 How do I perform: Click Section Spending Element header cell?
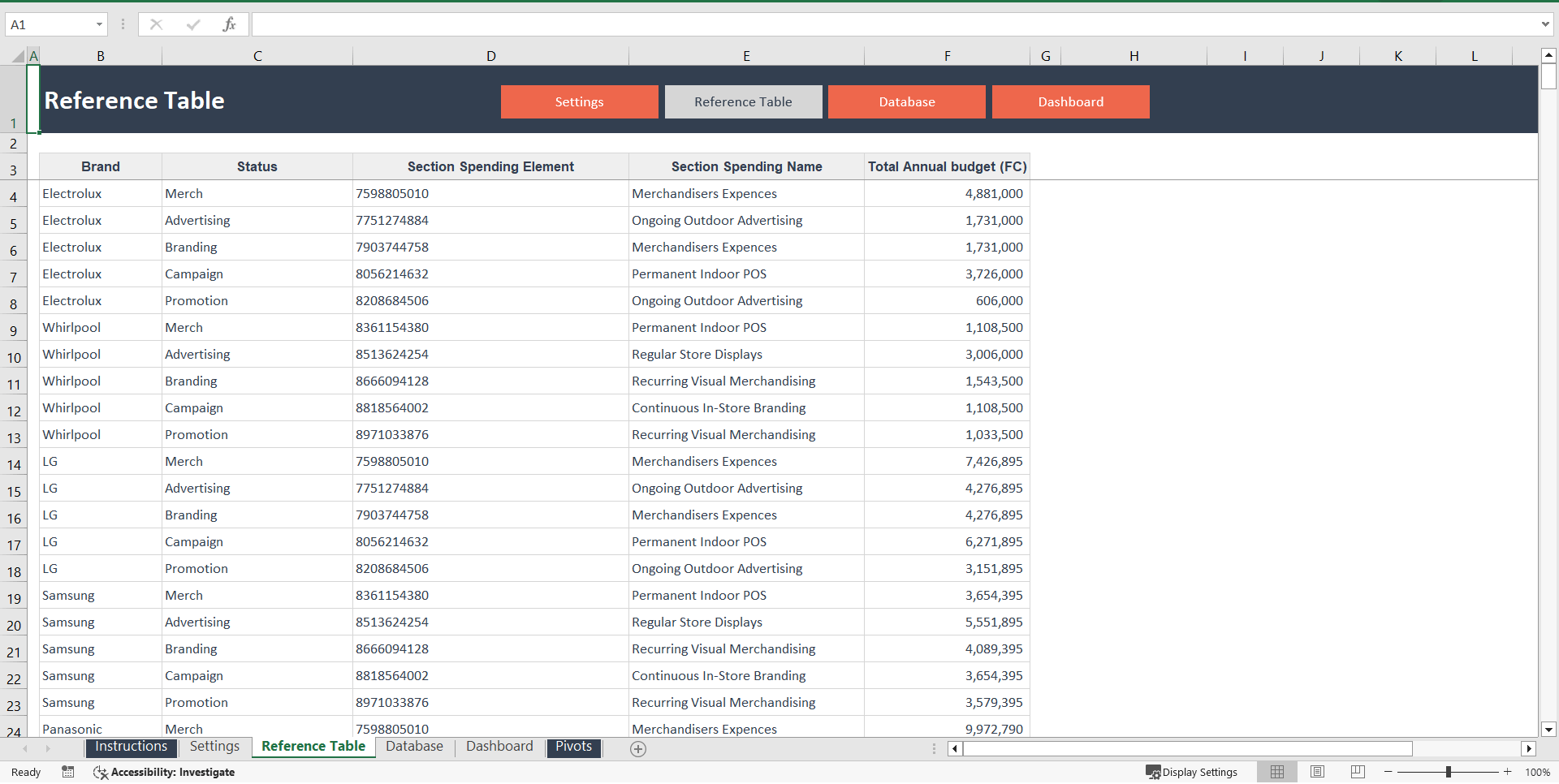(x=490, y=166)
